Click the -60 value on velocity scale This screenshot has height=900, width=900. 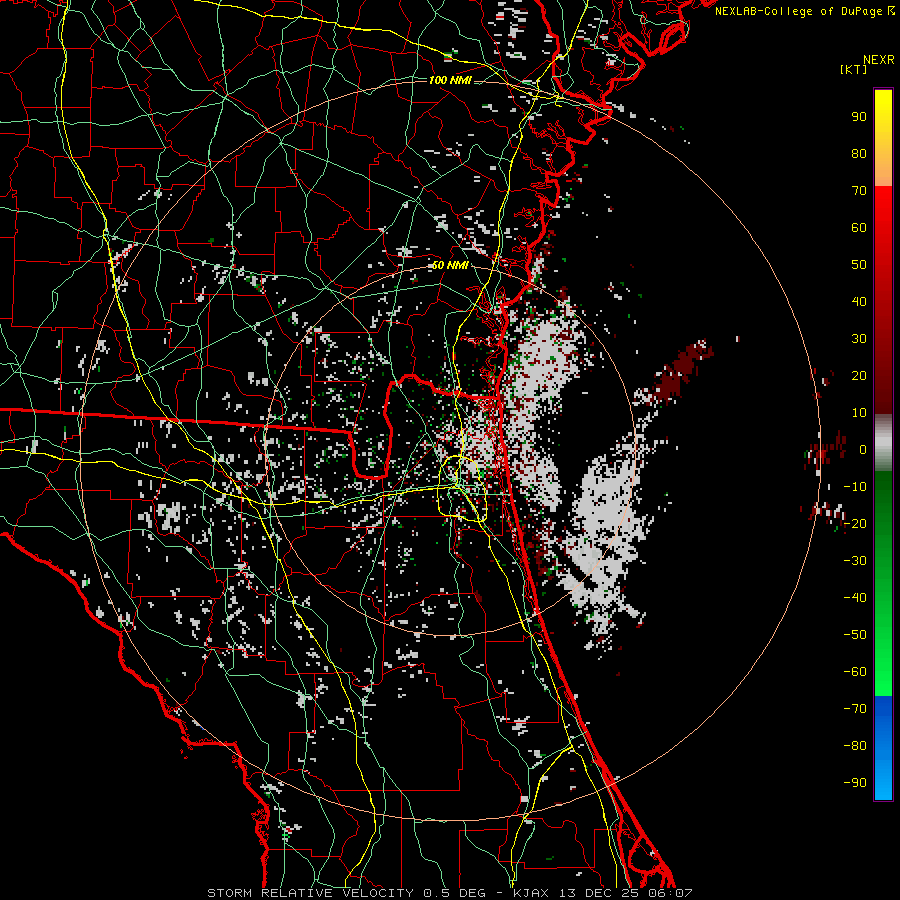click(855, 672)
